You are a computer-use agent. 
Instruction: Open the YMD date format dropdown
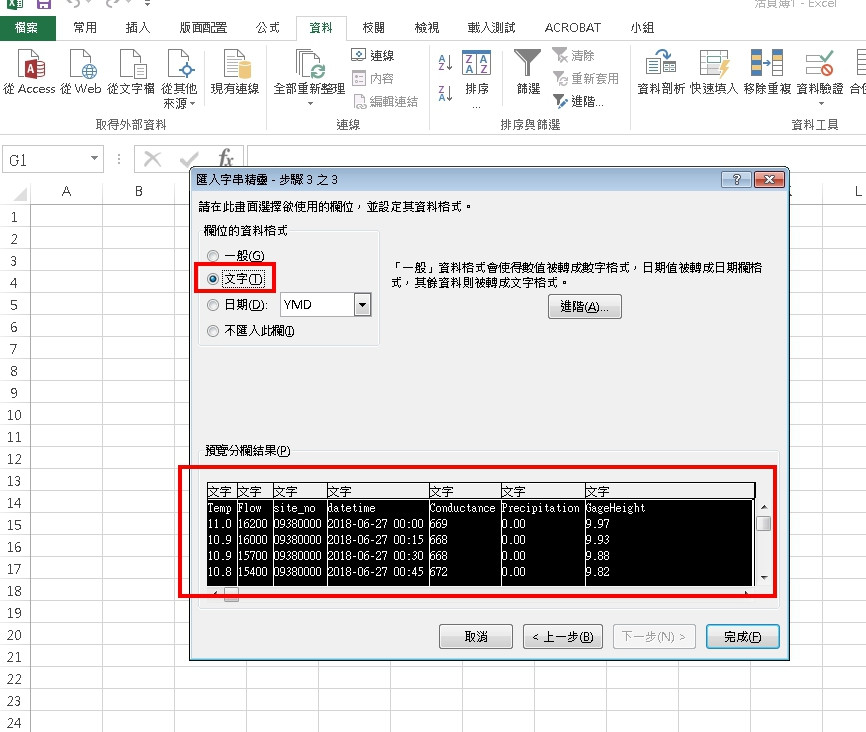pyautogui.click(x=362, y=305)
